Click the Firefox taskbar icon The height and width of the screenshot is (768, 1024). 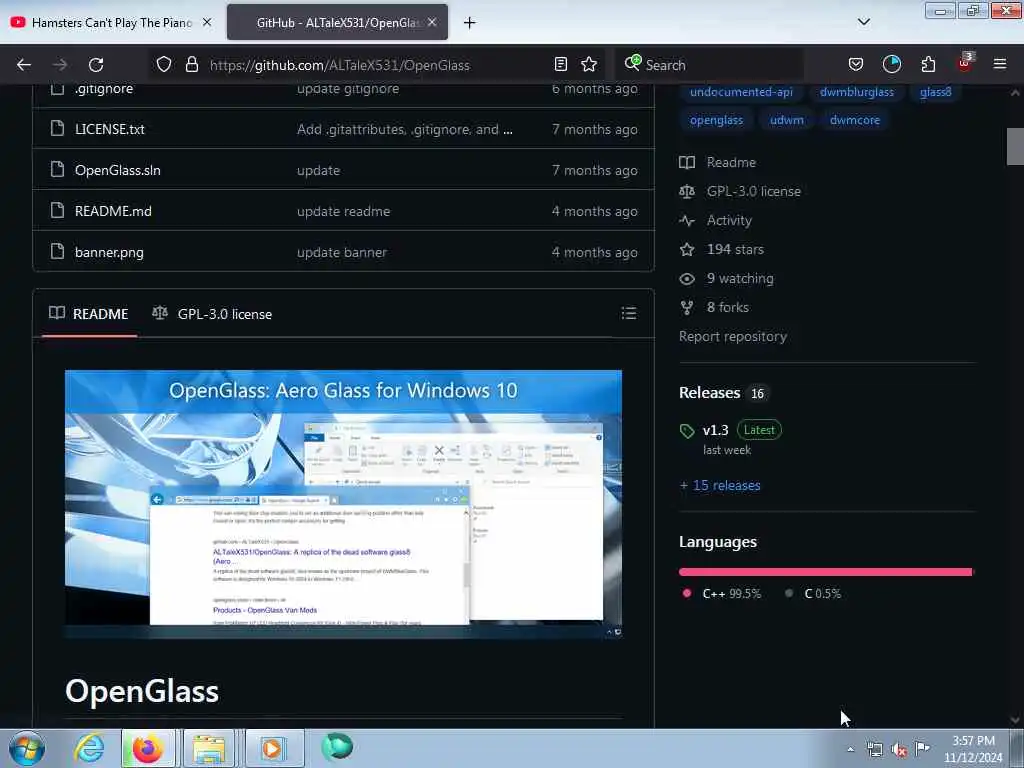(x=148, y=748)
